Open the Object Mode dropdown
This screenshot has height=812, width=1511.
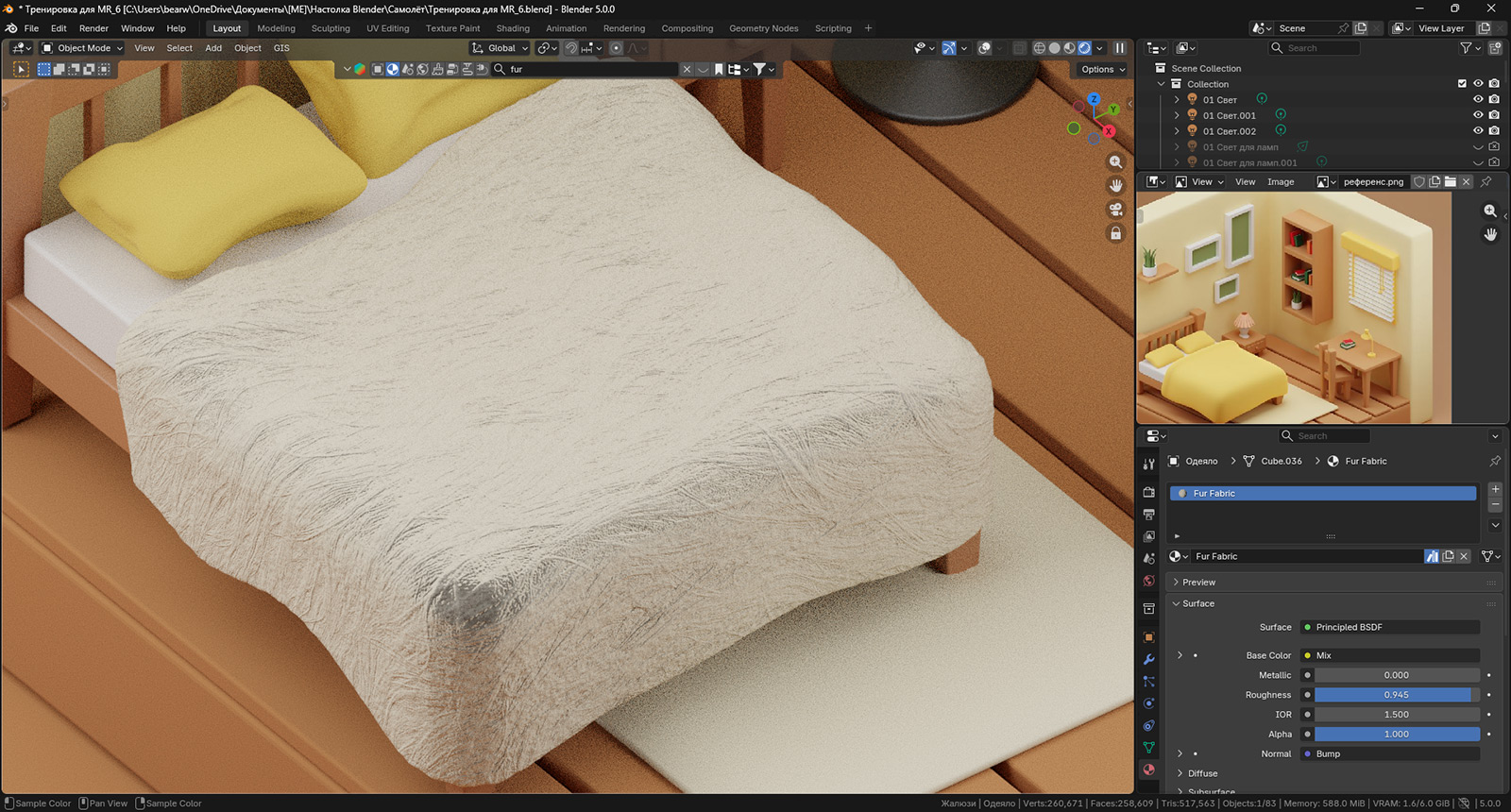pyautogui.click(x=83, y=48)
